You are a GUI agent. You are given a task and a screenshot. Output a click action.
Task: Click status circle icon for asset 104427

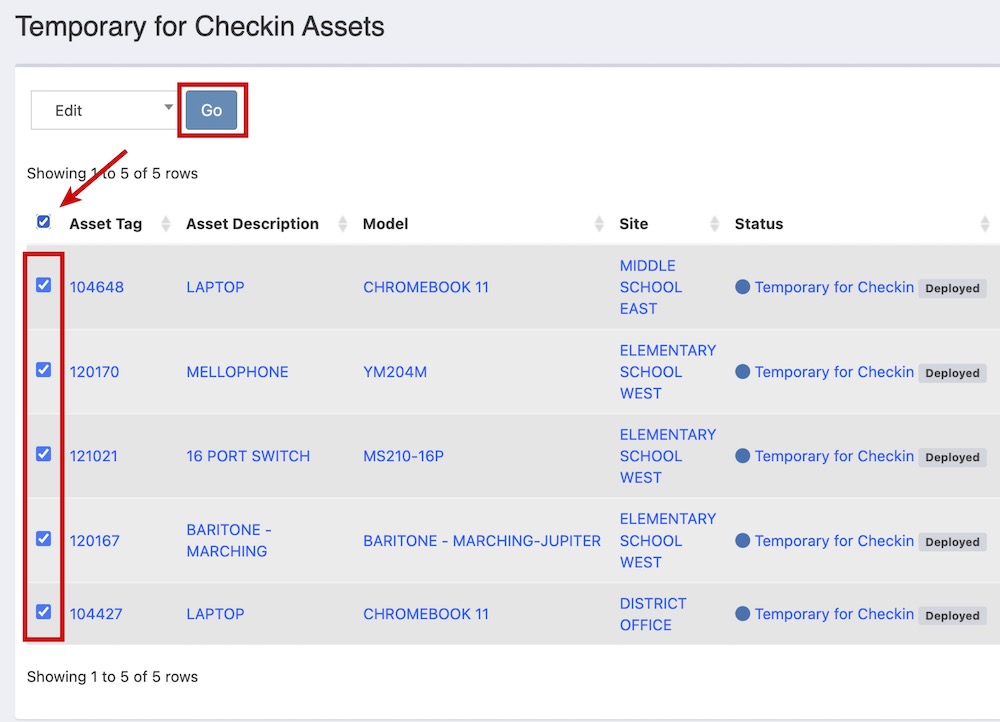pyautogui.click(x=743, y=614)
